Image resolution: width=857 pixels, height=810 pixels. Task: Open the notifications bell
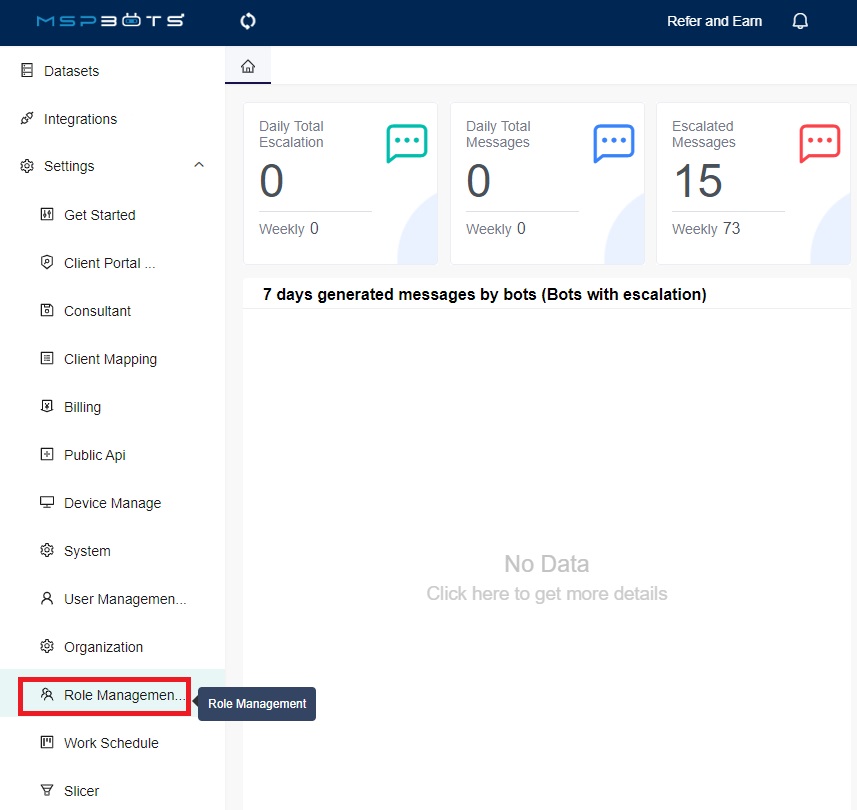click(x=800, y=21)
